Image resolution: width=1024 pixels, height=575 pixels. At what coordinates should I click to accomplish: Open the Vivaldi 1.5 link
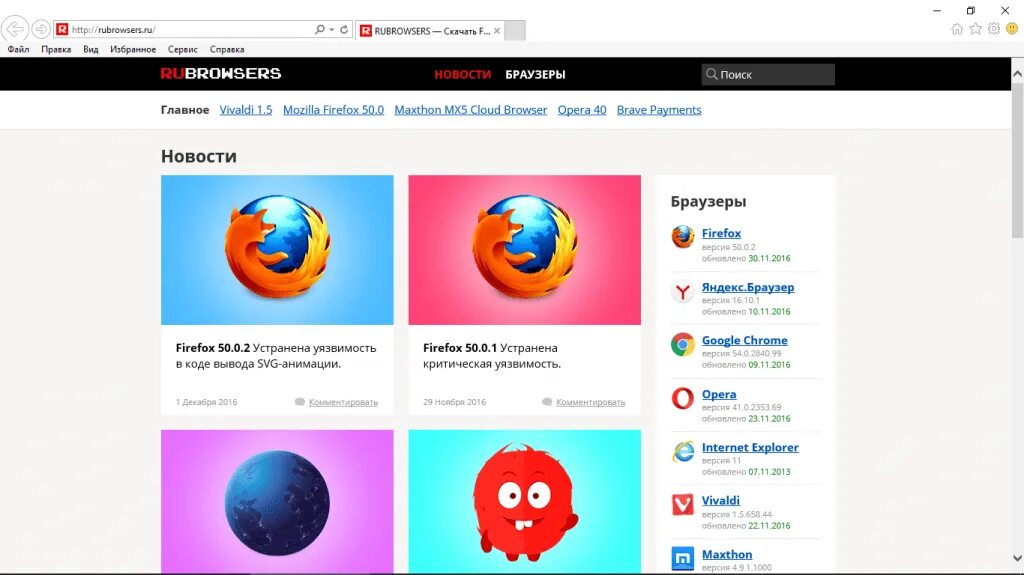tap(246, 110)
